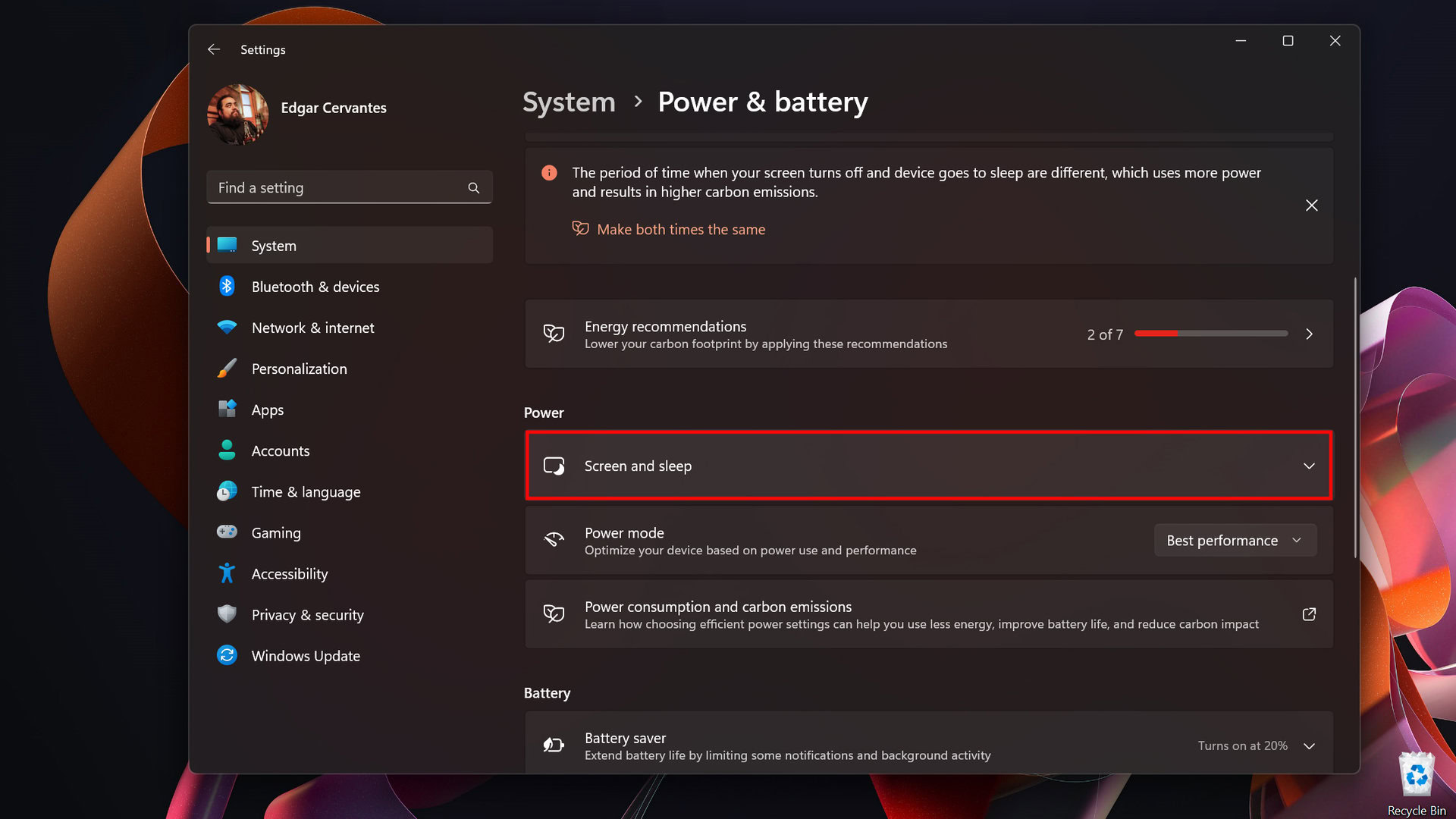
Task: Expand the Battery saver options
Action: [x=1309, y=746]
